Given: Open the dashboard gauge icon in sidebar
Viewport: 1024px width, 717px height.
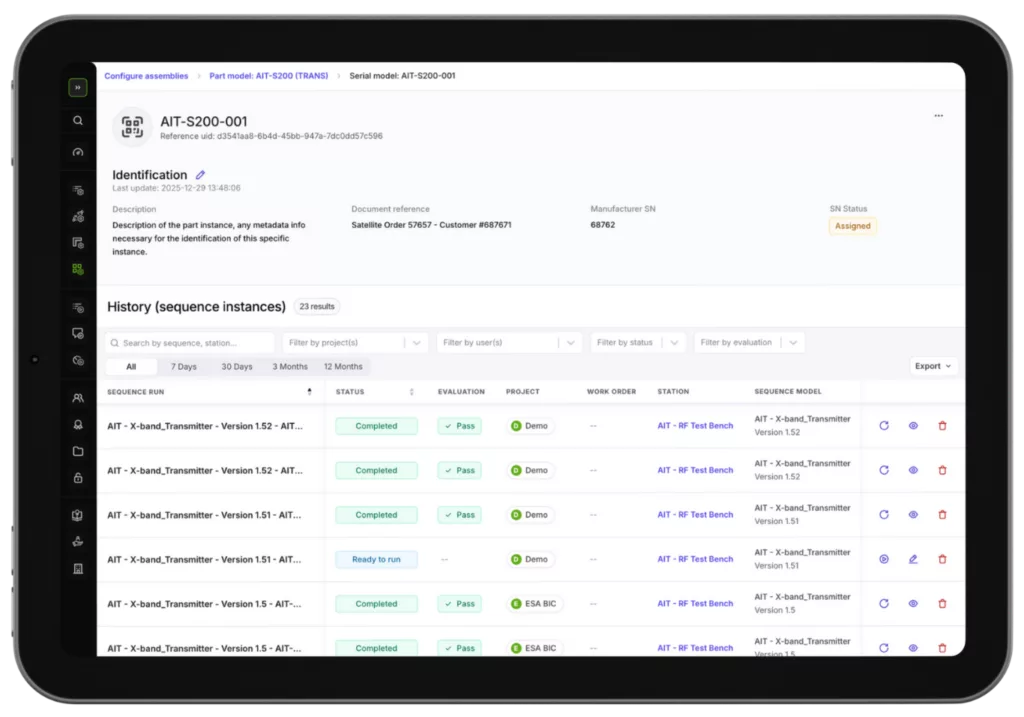Looking at the screenshot, I should point(78,152).
